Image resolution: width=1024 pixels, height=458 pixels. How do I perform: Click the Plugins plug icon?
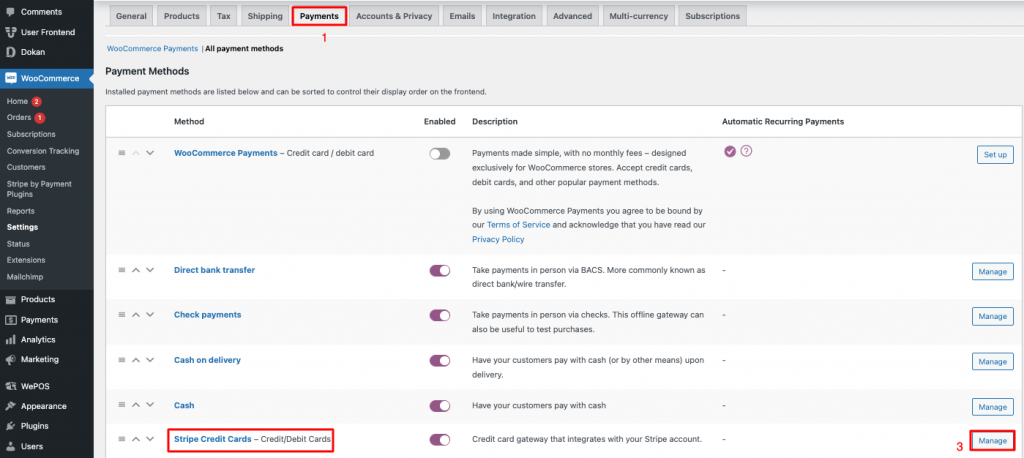click(10, 426)
